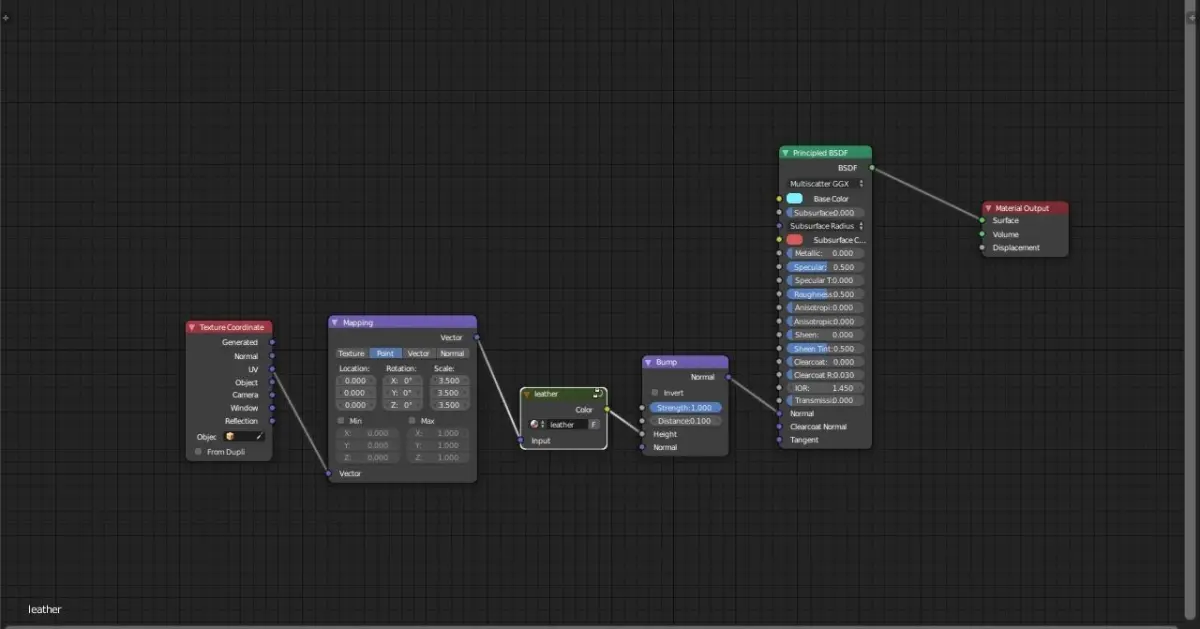Adjust the Metallic slider
The height and width of the screenshot is (629, 1200).
pyautogui.click(x=826, y=253)
